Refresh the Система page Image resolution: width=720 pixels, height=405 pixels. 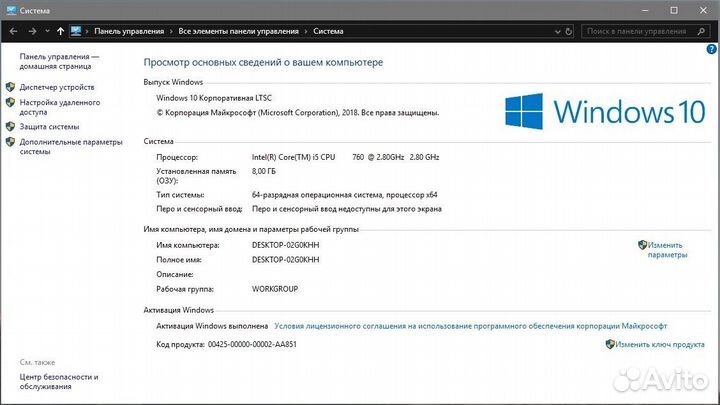click(x=568, y=32)
